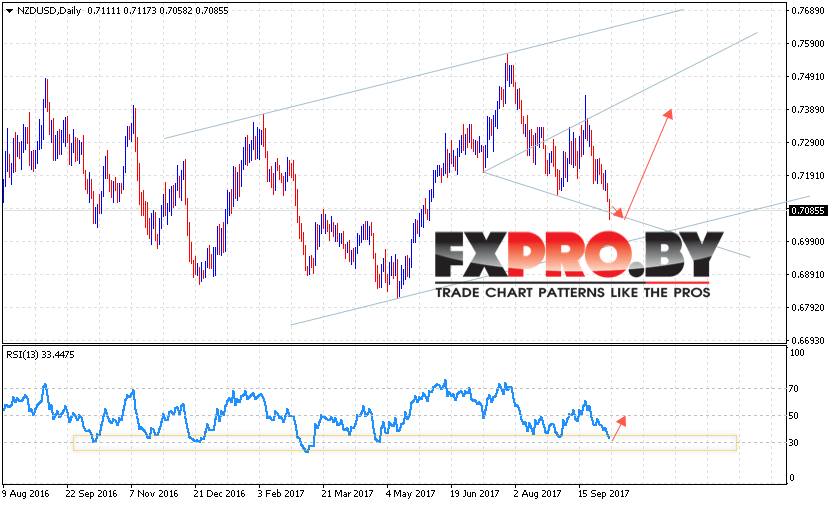Click the RSI scale level 70
The width and height of the screenshot is (829, 505).
click(x=794, y=389)
